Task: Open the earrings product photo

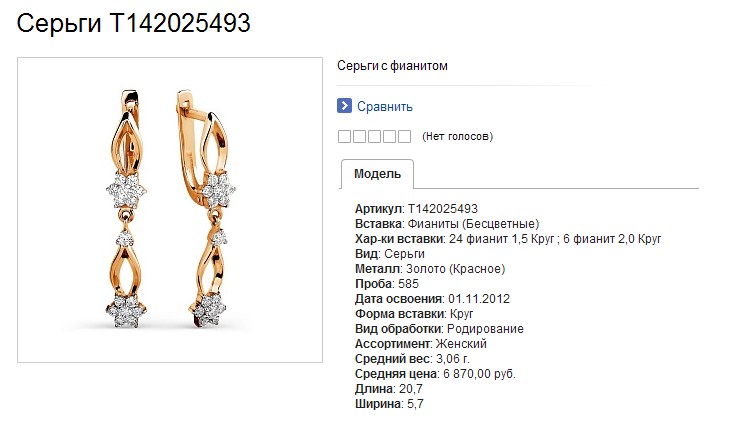Action: coord(170,210)
